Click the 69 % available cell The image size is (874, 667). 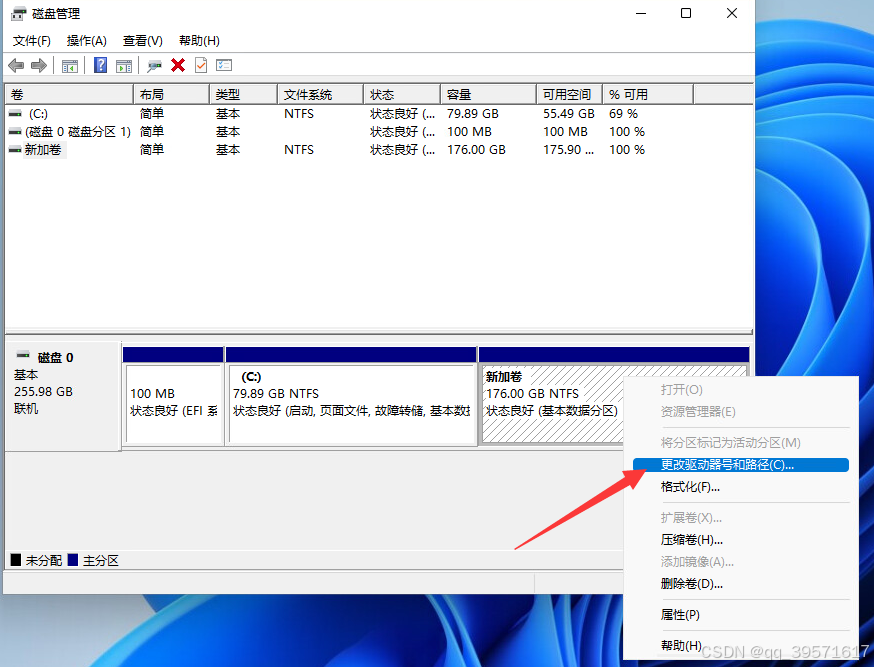623,114
